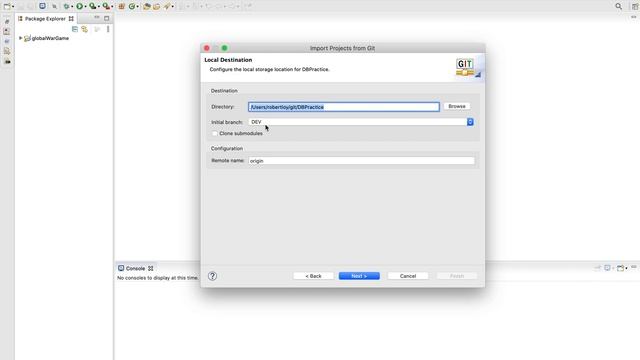
Task: Click the green Run button in toolbar
Action: (x=80, y=6)
